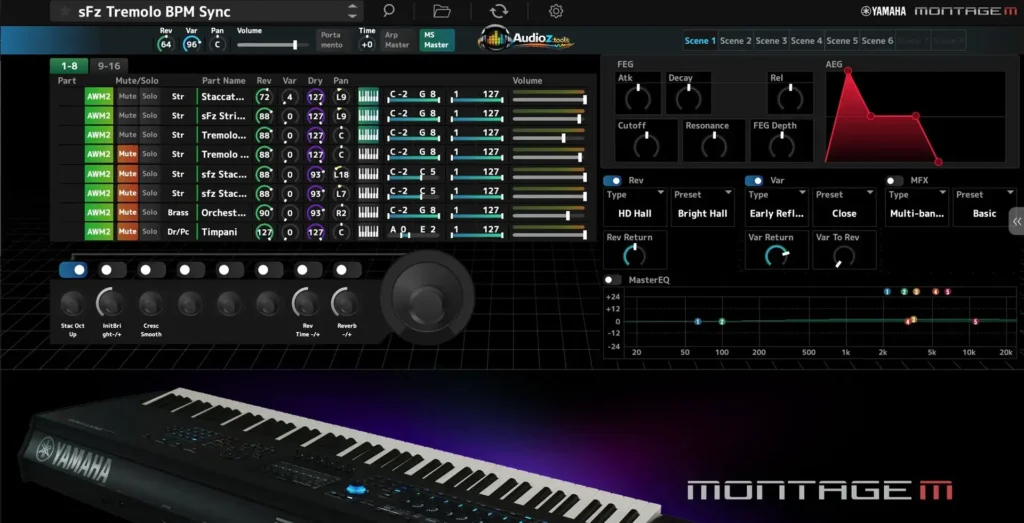Image resolution: width=1024 pixels, height=523 pixels.
Task: Open Rev Preset dropdown showing Bright Hall
Action: [703, 207]
